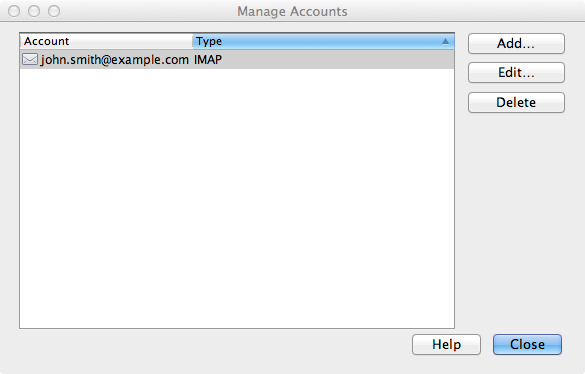585x374 pixels.
Task: Click the envelope icon beside john.smith@example.com
Action: click(x=30, y=59)
